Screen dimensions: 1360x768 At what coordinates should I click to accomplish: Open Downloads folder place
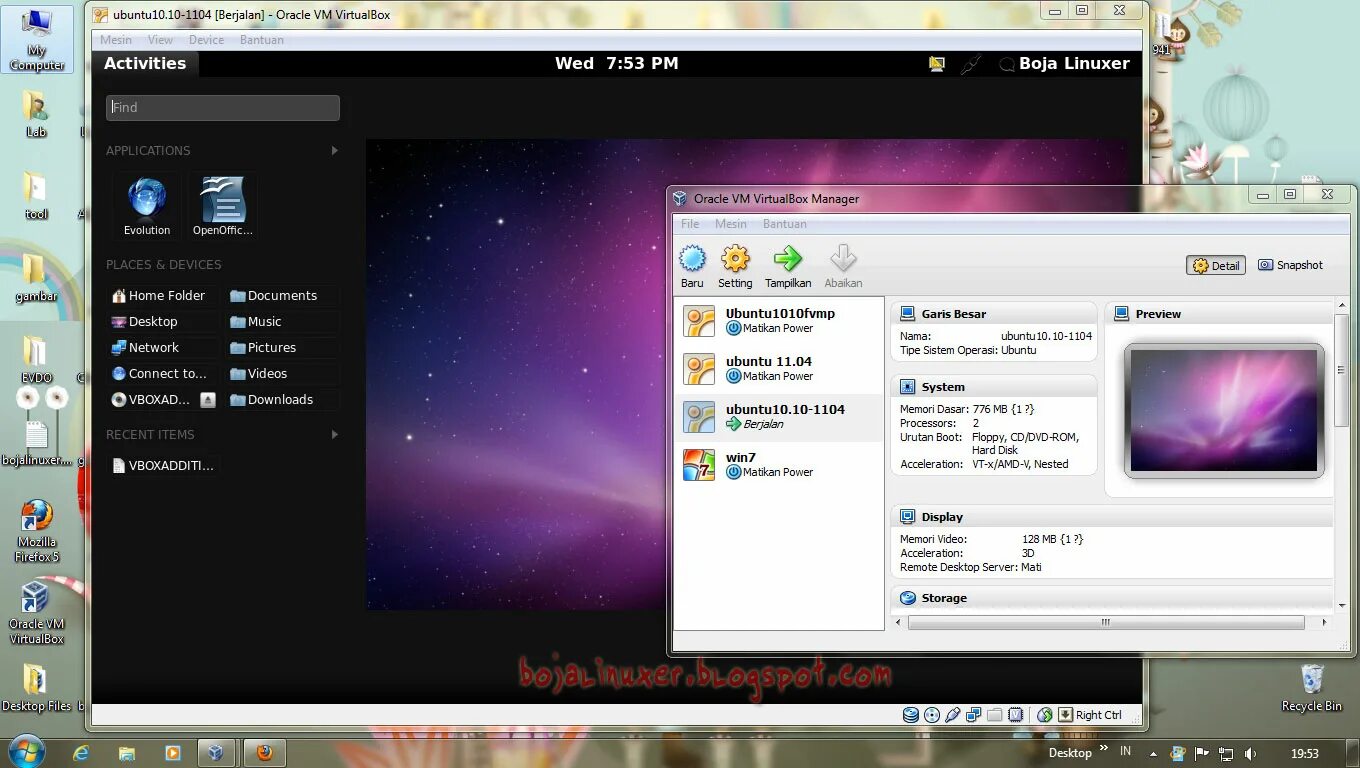[x=272, y=400]
